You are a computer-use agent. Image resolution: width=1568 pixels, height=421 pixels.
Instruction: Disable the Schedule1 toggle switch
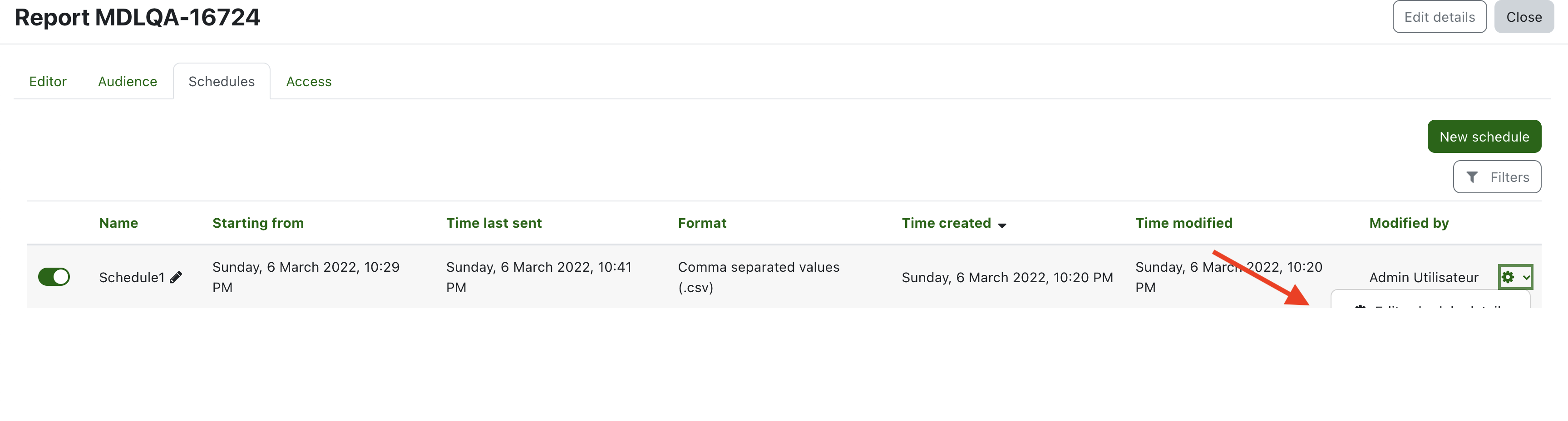click(54, 277)
